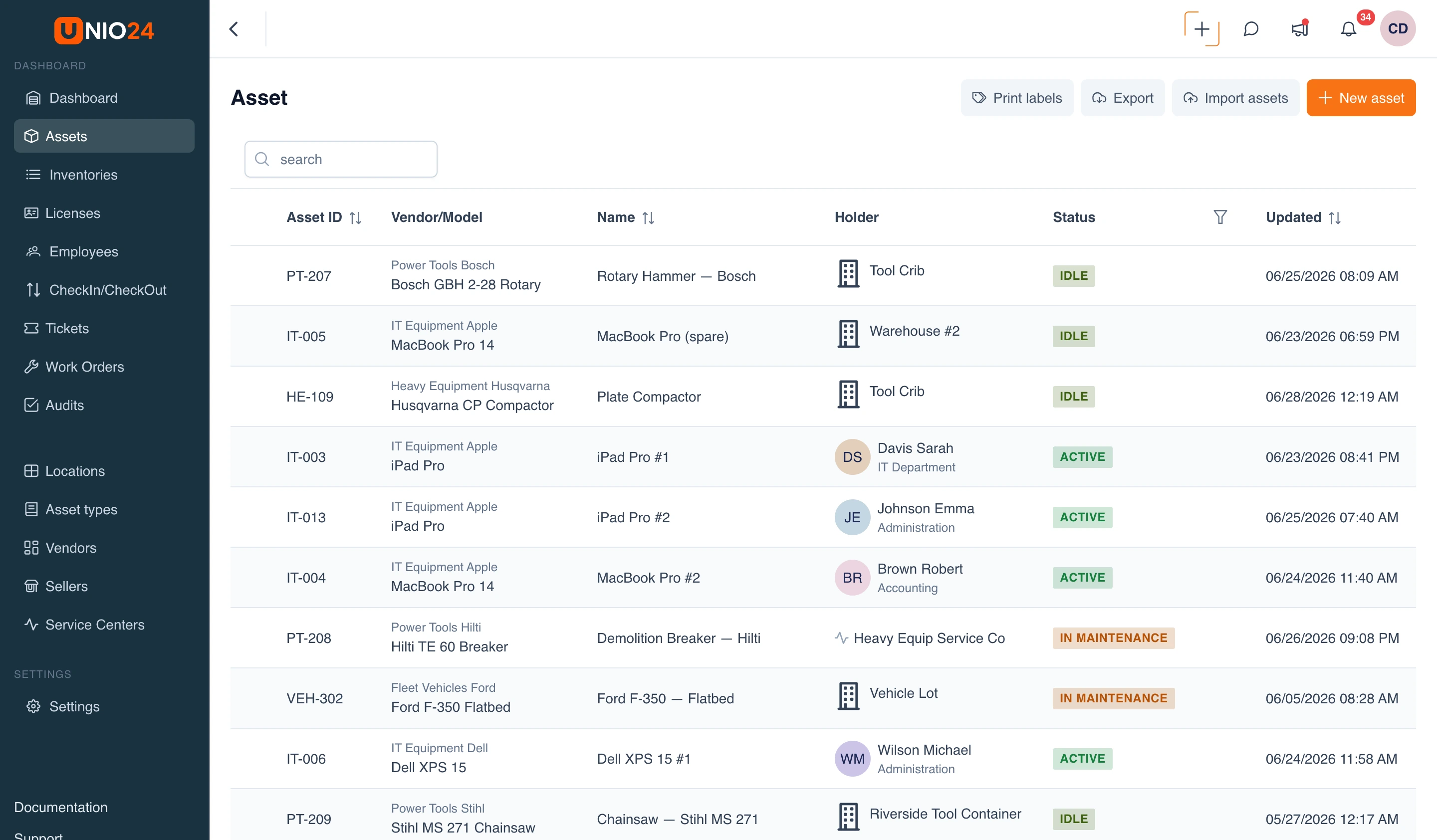Click the back chevron arrow
Image resolution: width=1437 pixels, height=840 pixels.
pos(234,29)
